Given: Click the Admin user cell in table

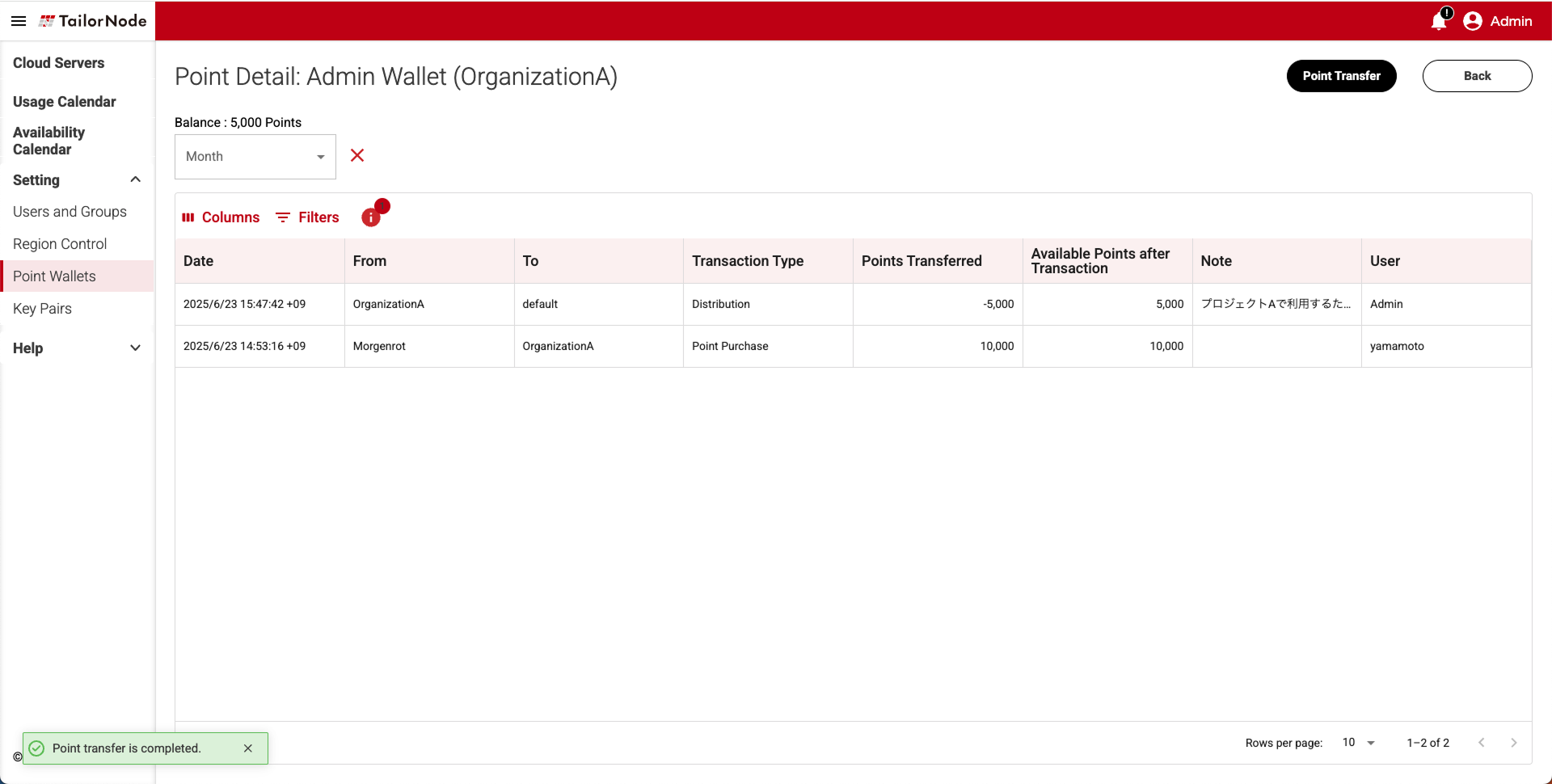Looking at the screenshot, I should 1446,305.
